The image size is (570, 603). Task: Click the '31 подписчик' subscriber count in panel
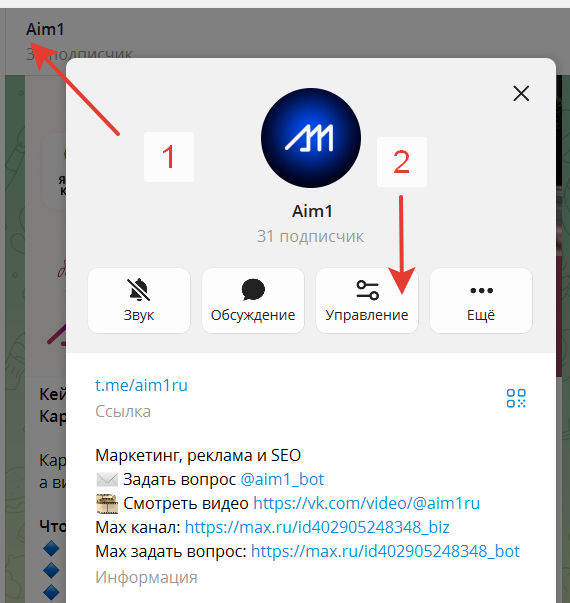310,236
